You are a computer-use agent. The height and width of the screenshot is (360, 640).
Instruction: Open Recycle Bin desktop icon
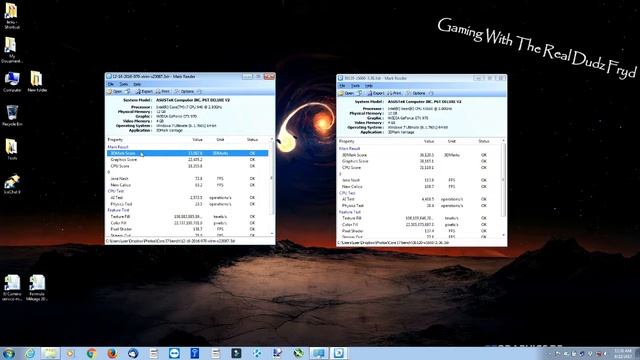tap(12, 116)
